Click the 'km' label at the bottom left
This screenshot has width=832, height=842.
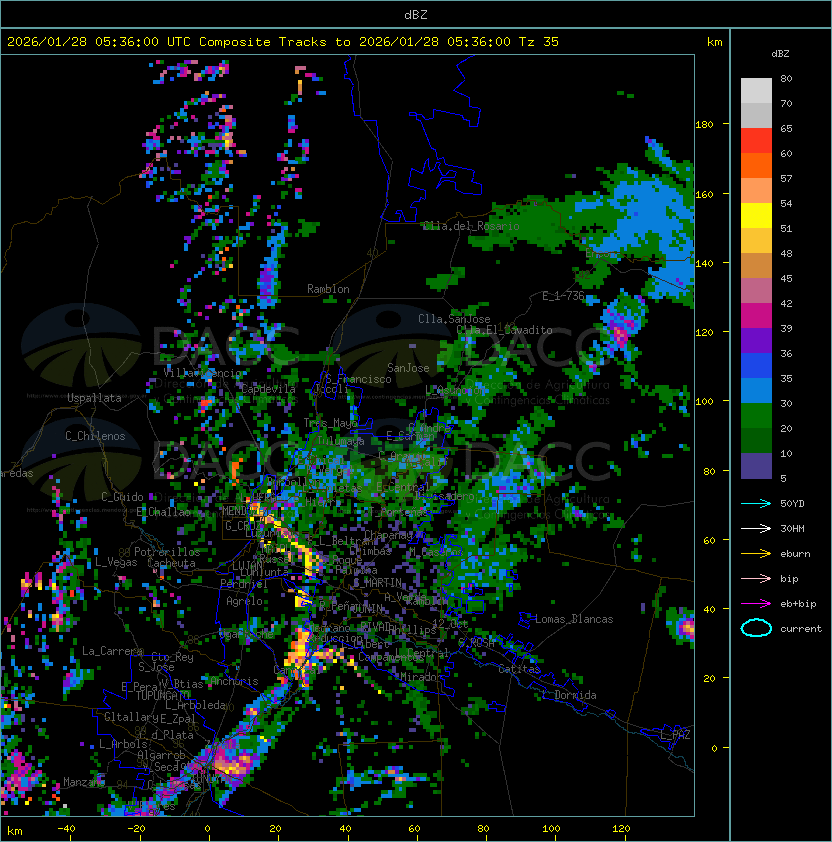pos(15,831)
